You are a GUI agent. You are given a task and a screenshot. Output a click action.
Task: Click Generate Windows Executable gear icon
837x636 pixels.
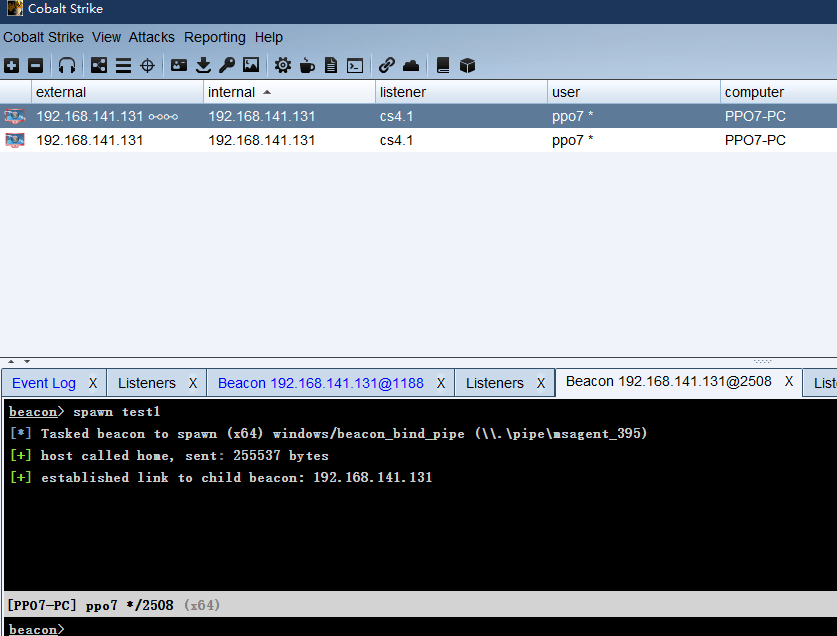click(283, 66)
